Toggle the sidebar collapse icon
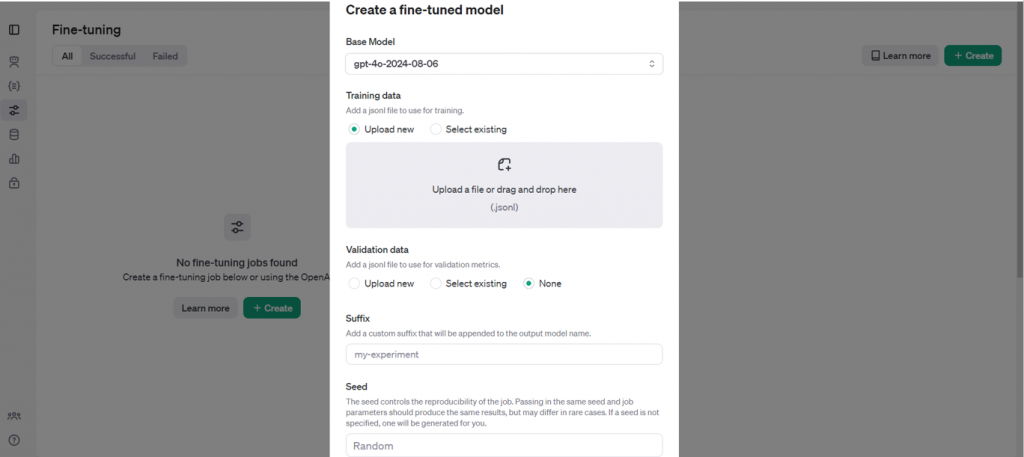The image size is (1024, 457). tap(14, 29)
